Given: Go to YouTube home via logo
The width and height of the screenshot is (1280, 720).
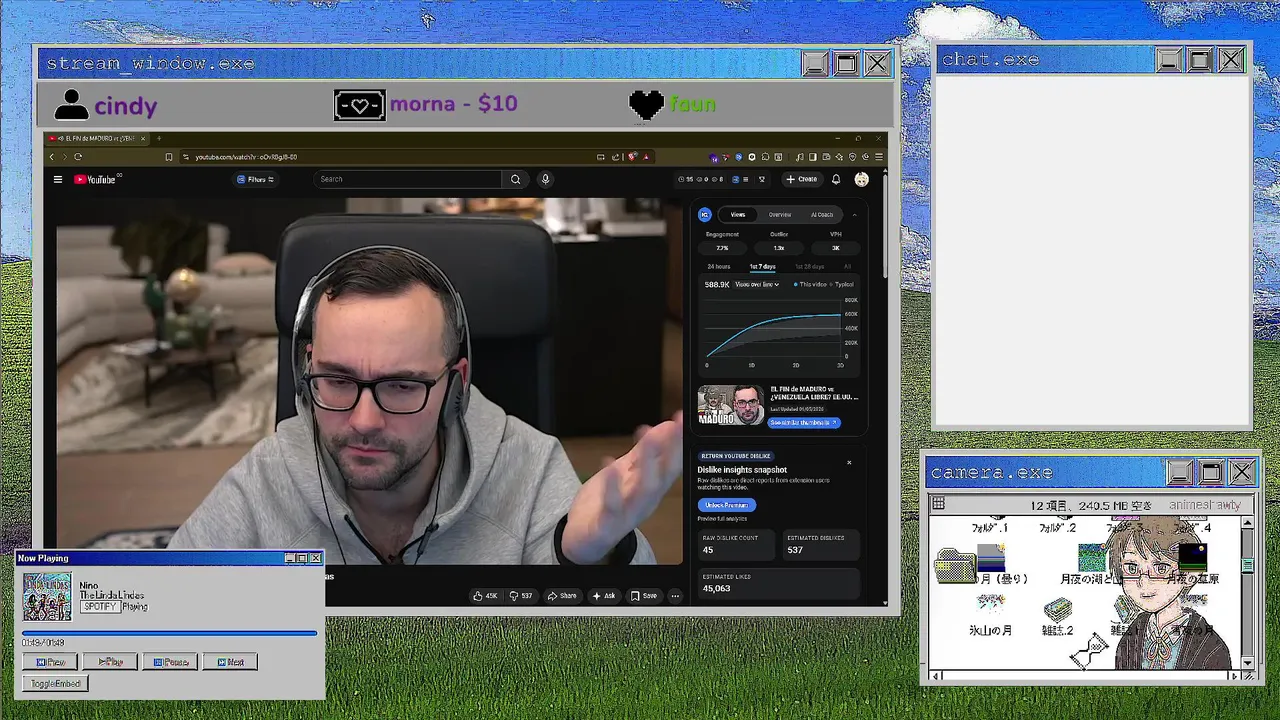Looking at the screenshot, I should [97, 180].
